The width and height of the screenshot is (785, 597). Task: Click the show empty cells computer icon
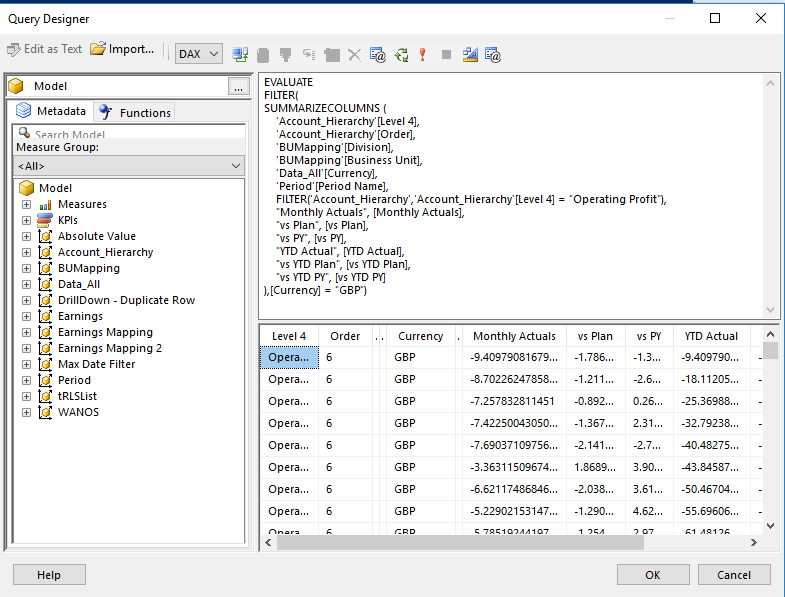tap(240, 54)
